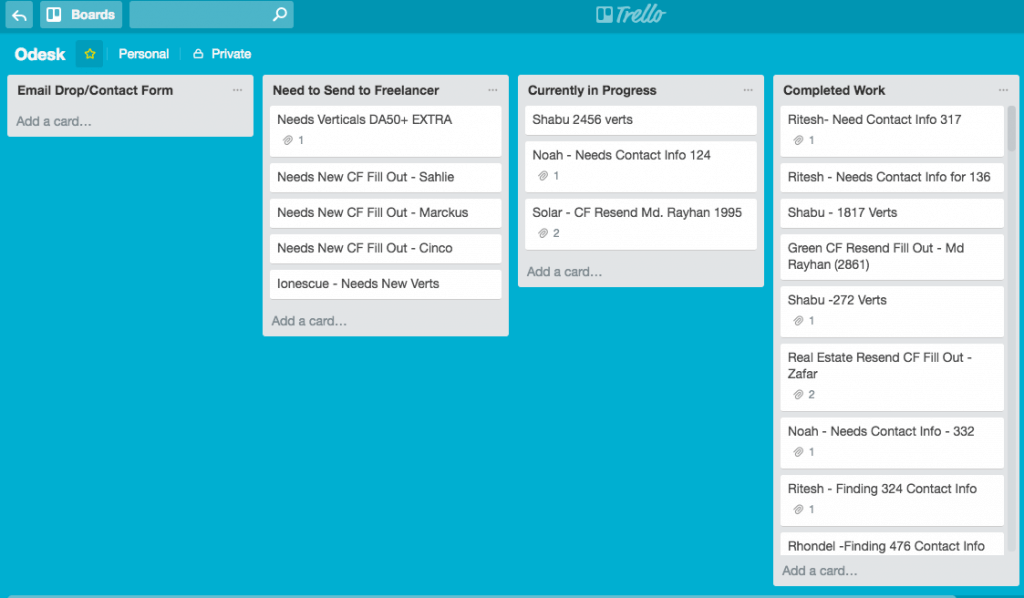Add a card to Email Drop/Contact Form
Viewport: 1024px width, 598px height.
point(54,121)
